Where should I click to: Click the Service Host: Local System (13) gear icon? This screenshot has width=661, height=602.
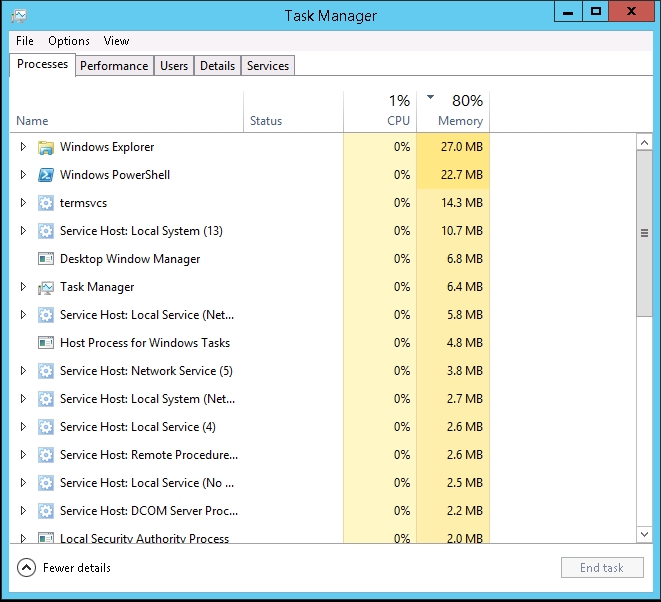coord(46,231)
